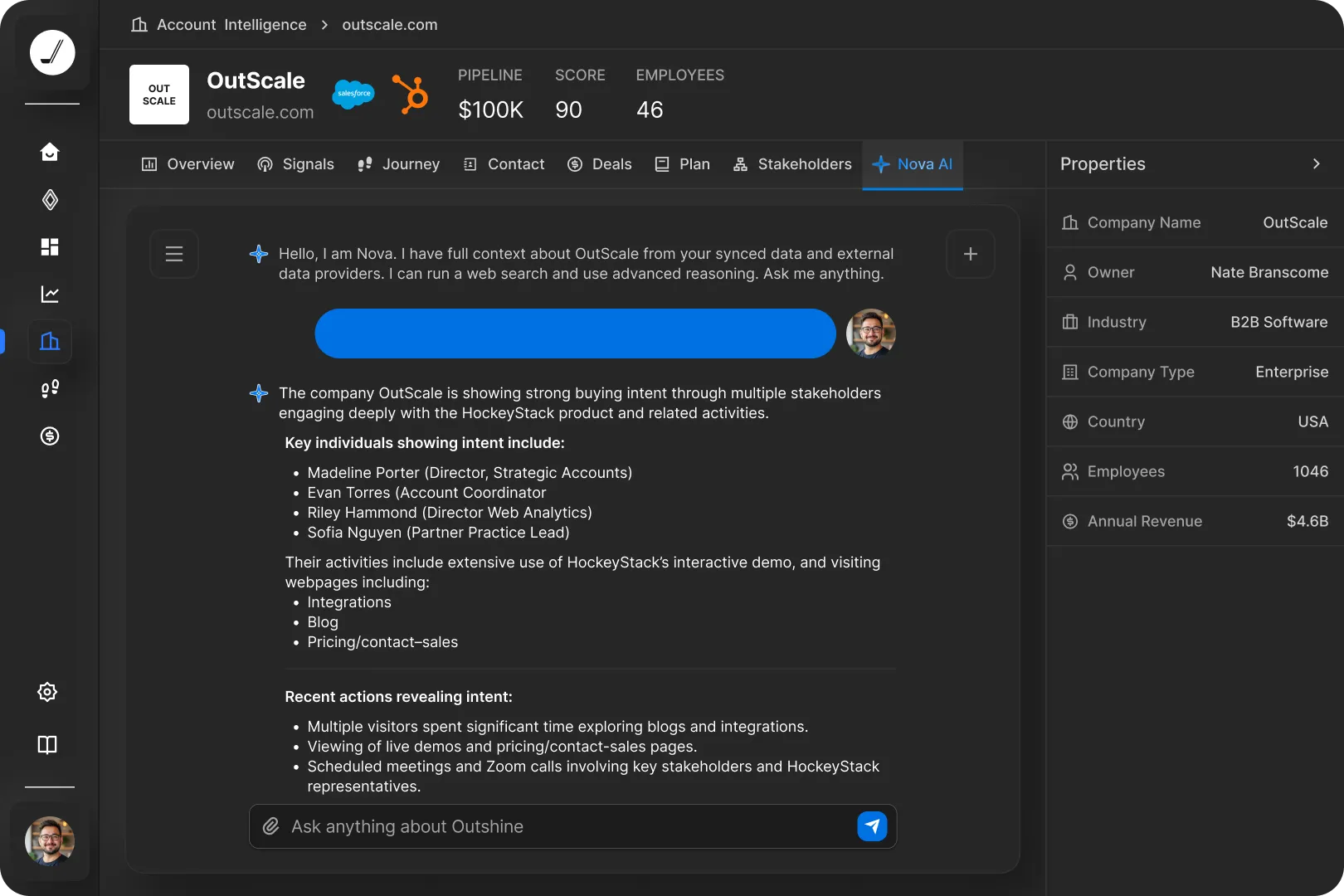Start a new chat with plus button
This screenshot has height=896, width=1344.
[x=971, y=254]
